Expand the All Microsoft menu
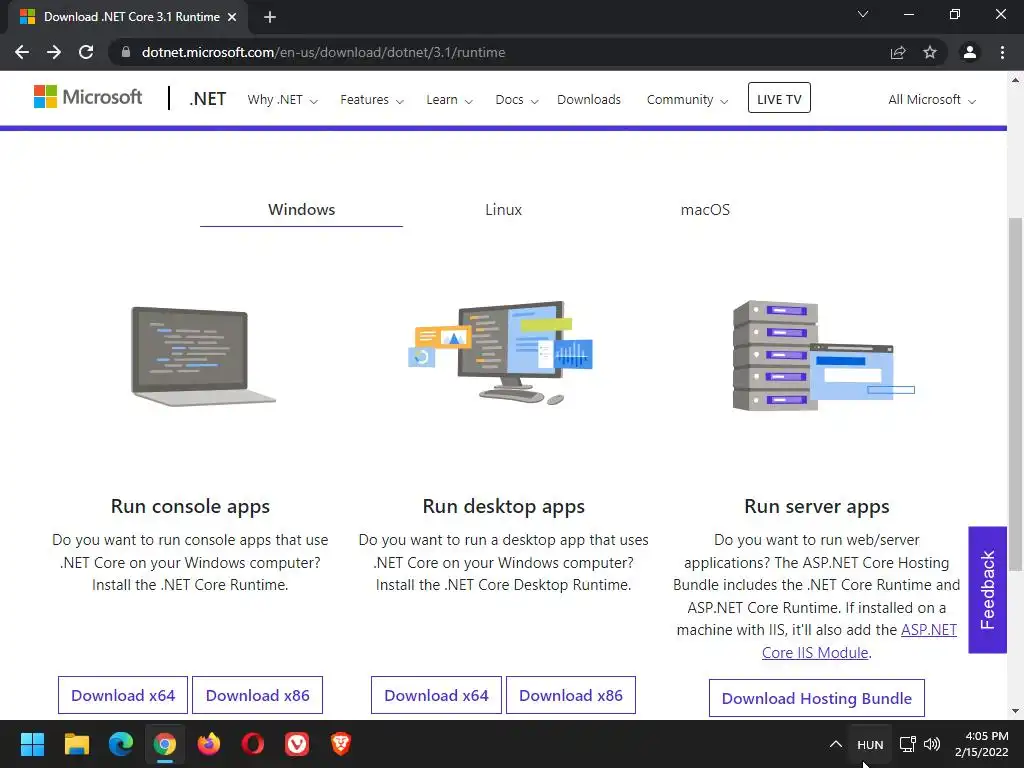 coord(932,100)
